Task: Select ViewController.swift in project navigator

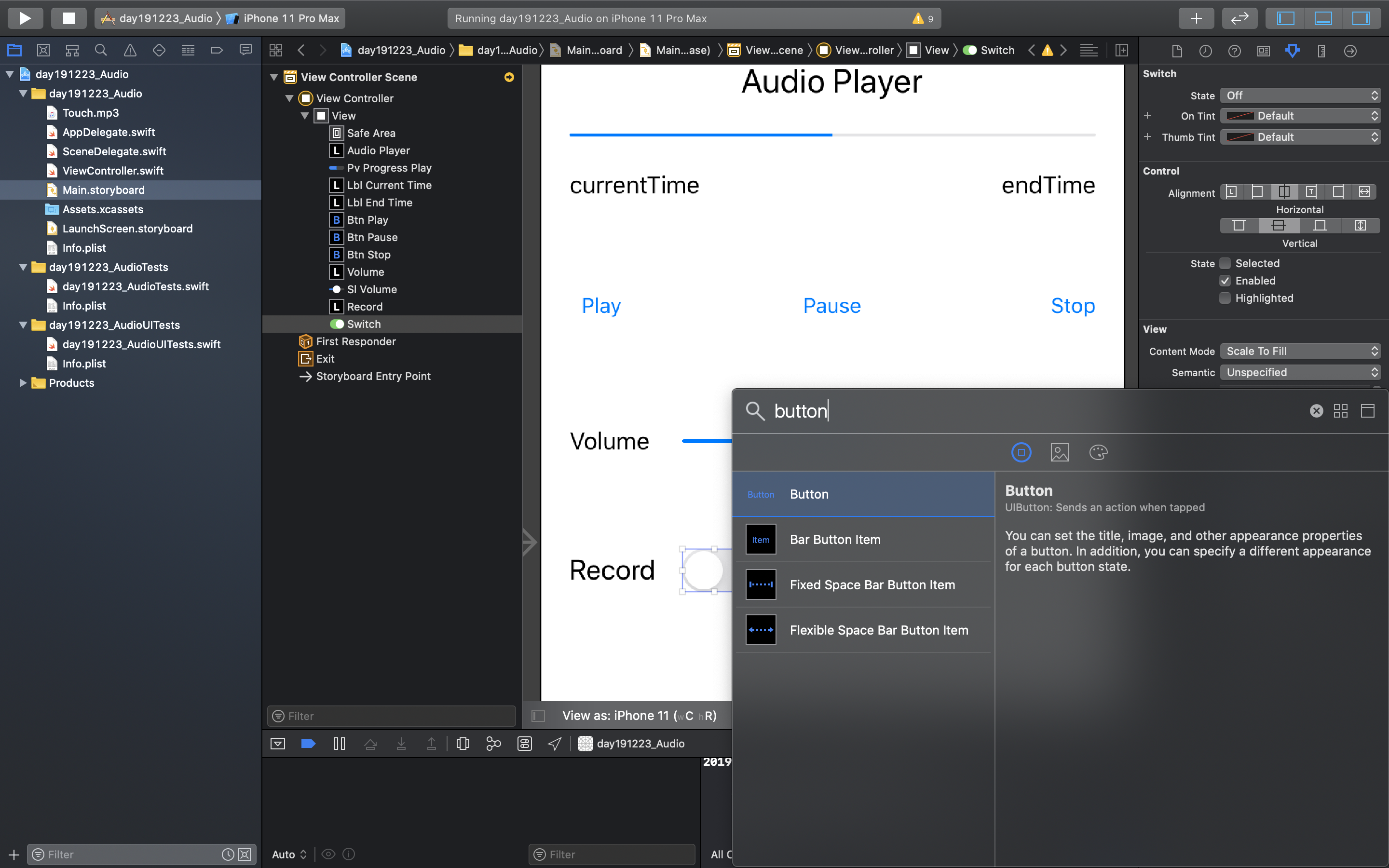Action: coord(112,171)
